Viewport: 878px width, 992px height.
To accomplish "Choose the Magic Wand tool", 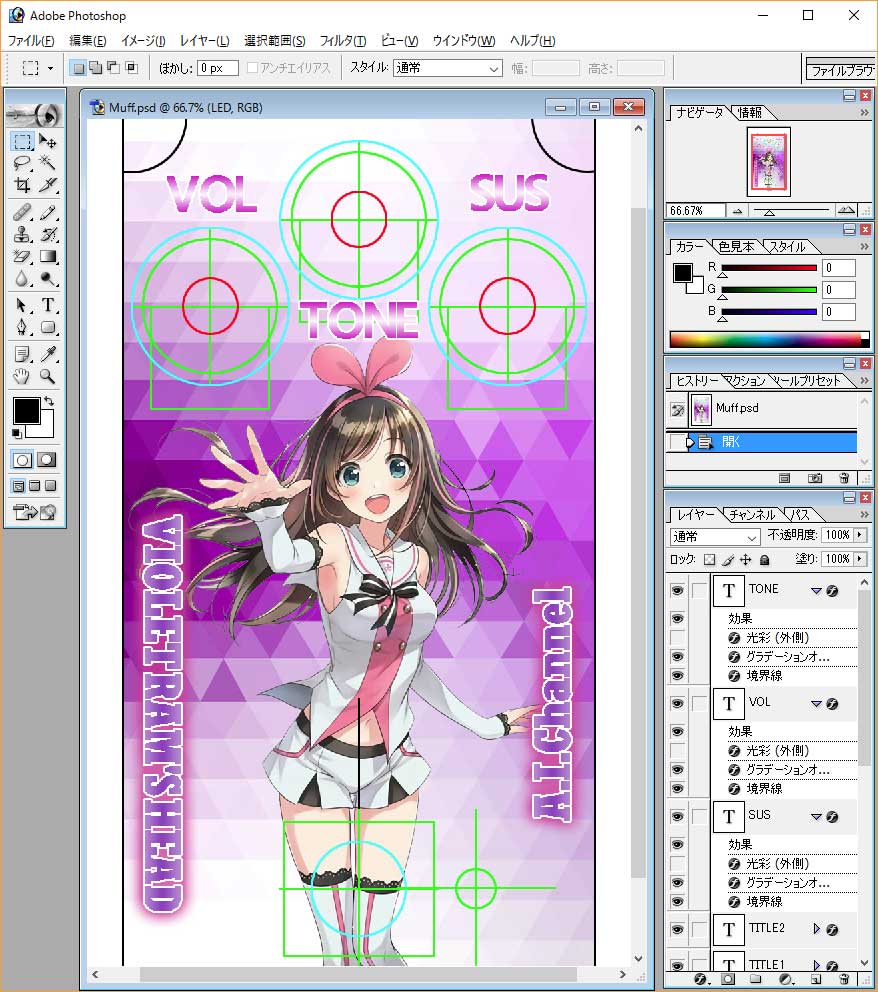I will (47, 163).
